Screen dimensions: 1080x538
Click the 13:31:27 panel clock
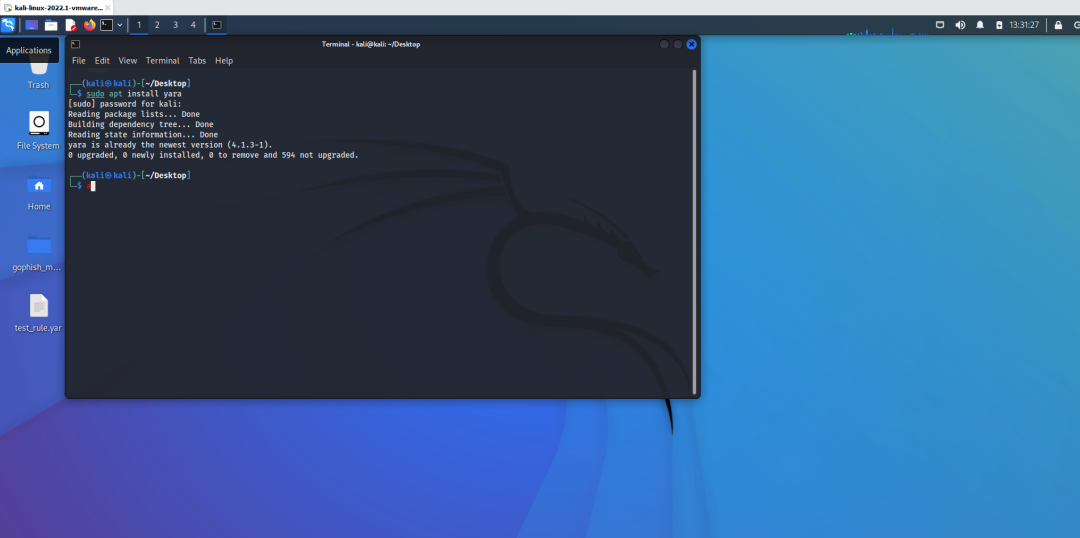coord(1024,25)
